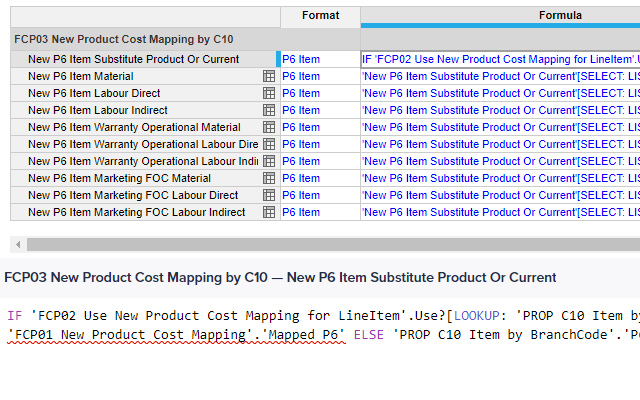Viewport: 640px width, 400px height.
Task: Click P6 Item format cell for New P6 Item Material
Action: 320,76
